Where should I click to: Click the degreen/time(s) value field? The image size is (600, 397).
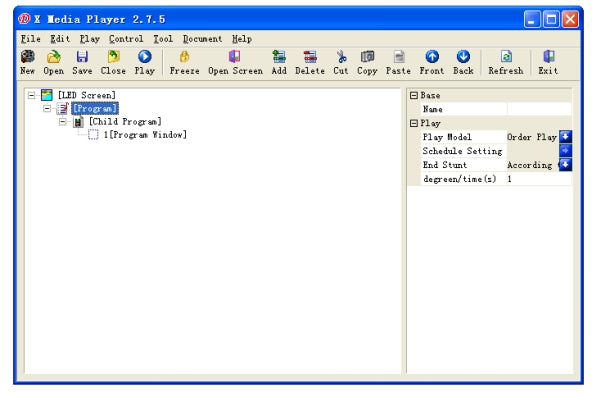(539, 179)
